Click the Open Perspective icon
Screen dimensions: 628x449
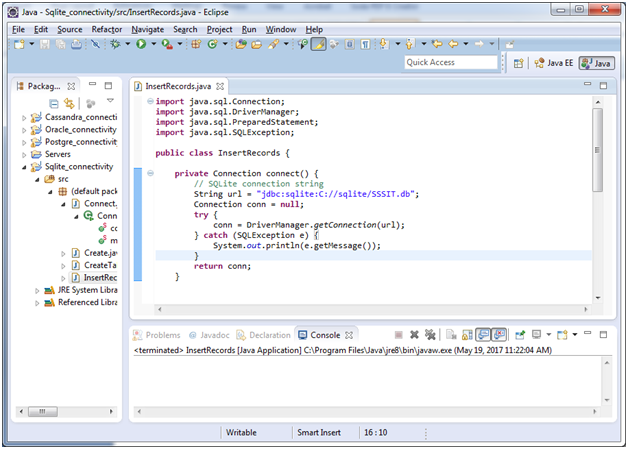coord(518,63)
